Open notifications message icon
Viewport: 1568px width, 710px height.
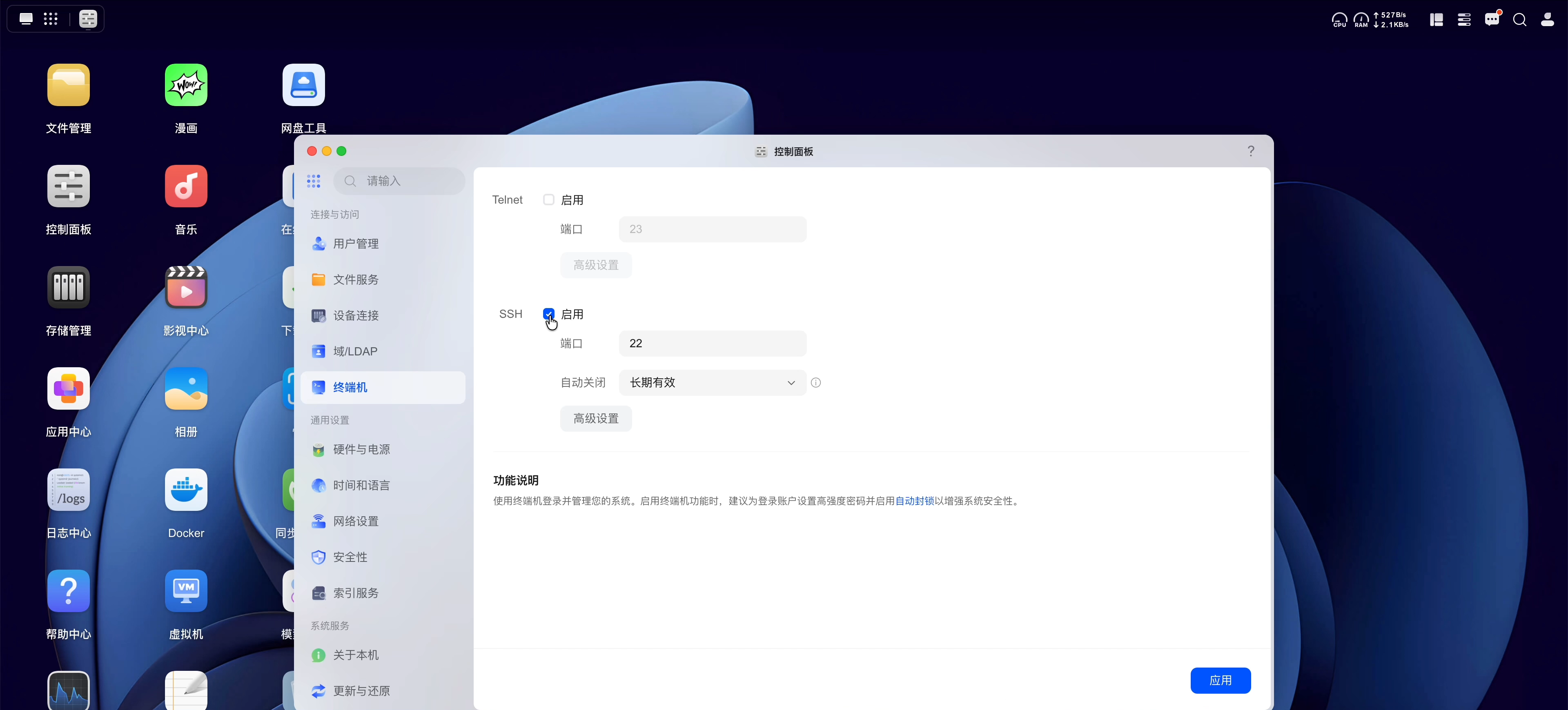click(x=1492, y=20)
